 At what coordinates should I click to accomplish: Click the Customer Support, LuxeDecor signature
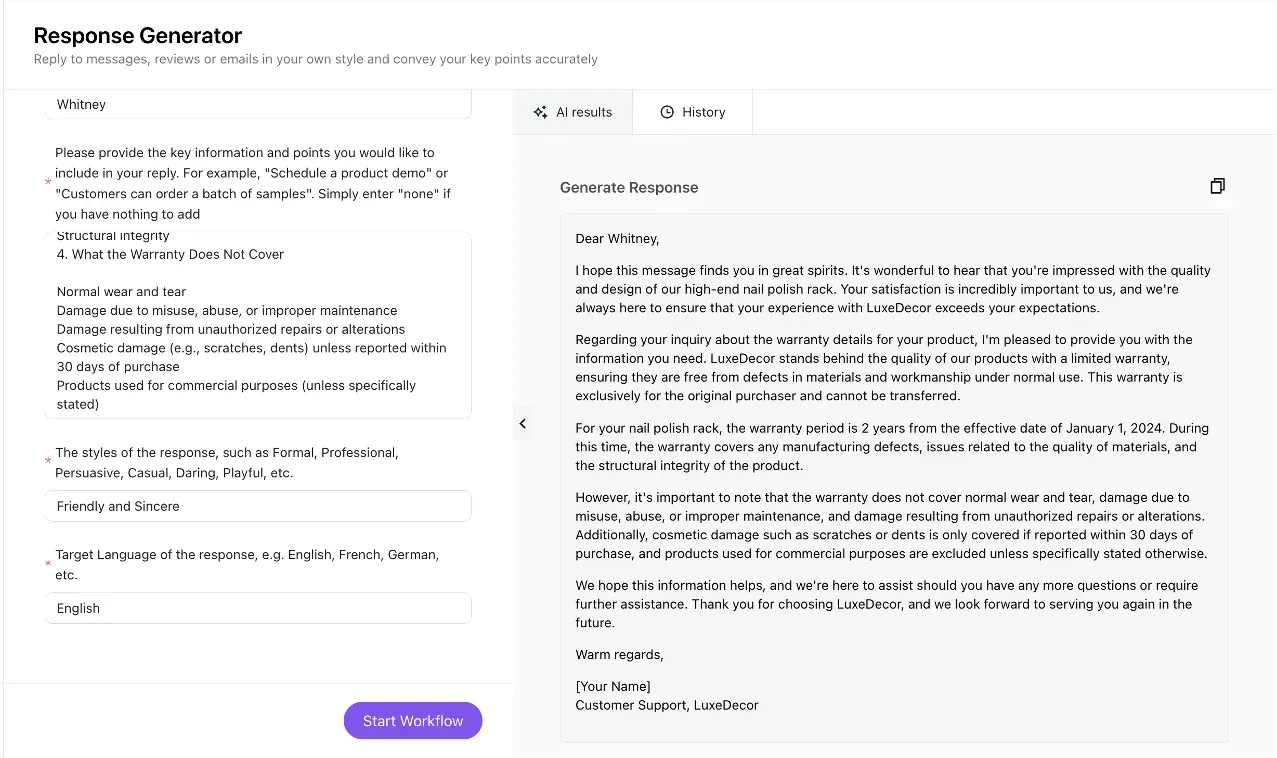coord(667,705)
